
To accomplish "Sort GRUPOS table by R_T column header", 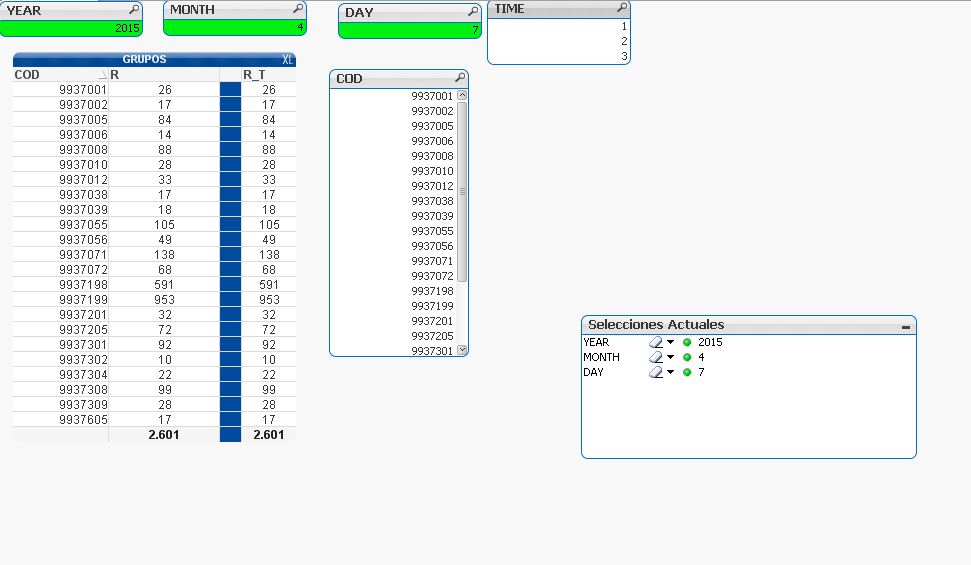I will pyautogui.click(x=268, y=74).
